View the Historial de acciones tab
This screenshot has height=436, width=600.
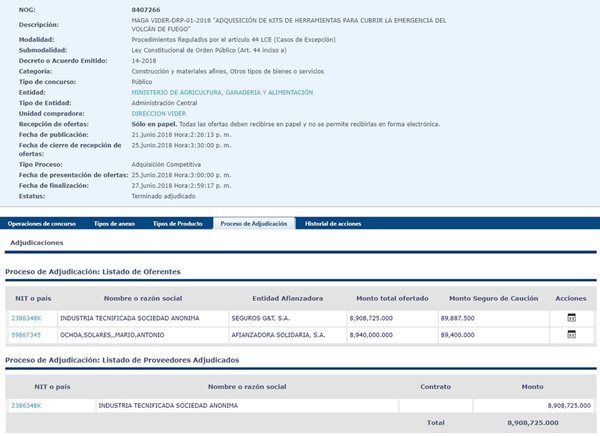[x=333, y=223]
